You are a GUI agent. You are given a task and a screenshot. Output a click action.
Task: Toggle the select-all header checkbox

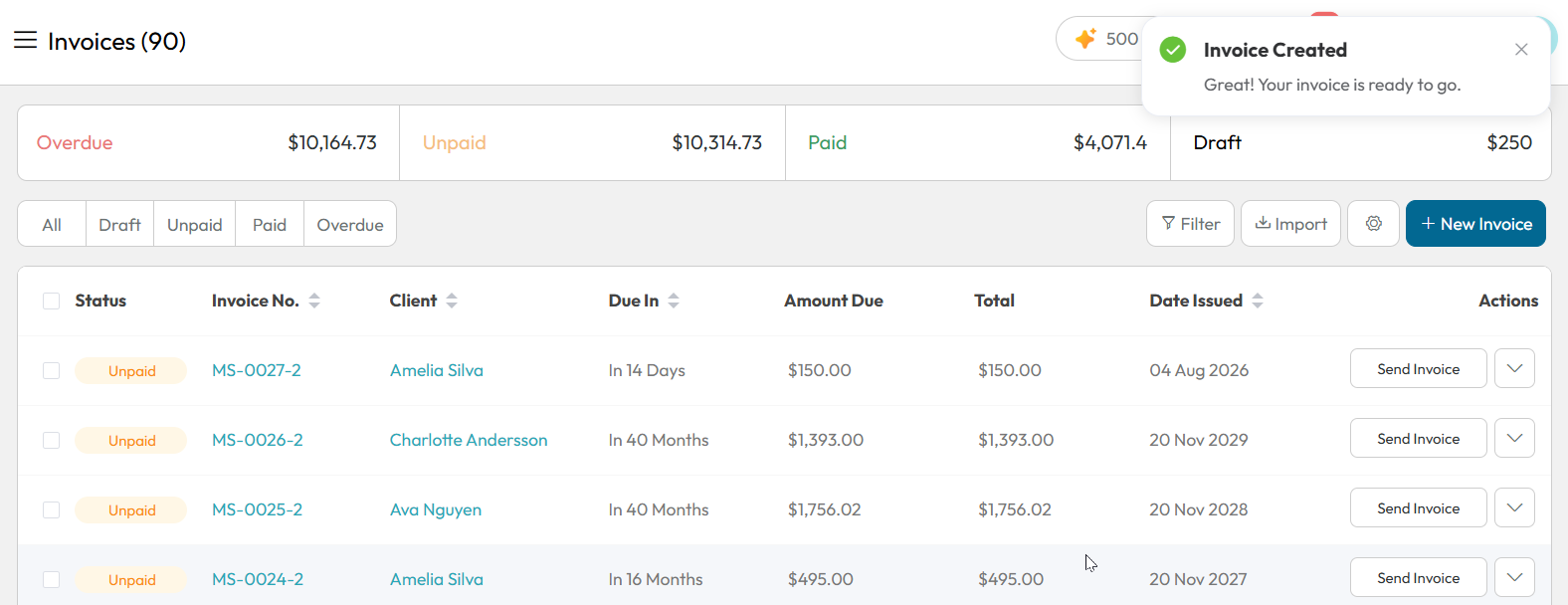click(x=52, y=301)
